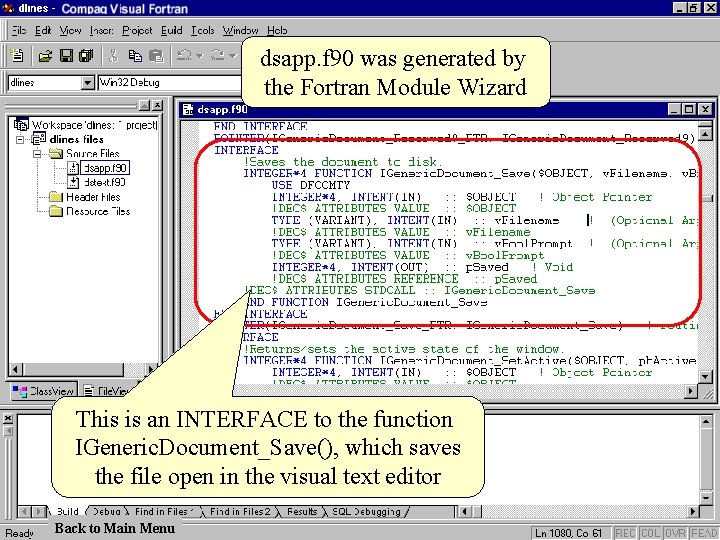Open the Project menu

(x=137, y=30)
